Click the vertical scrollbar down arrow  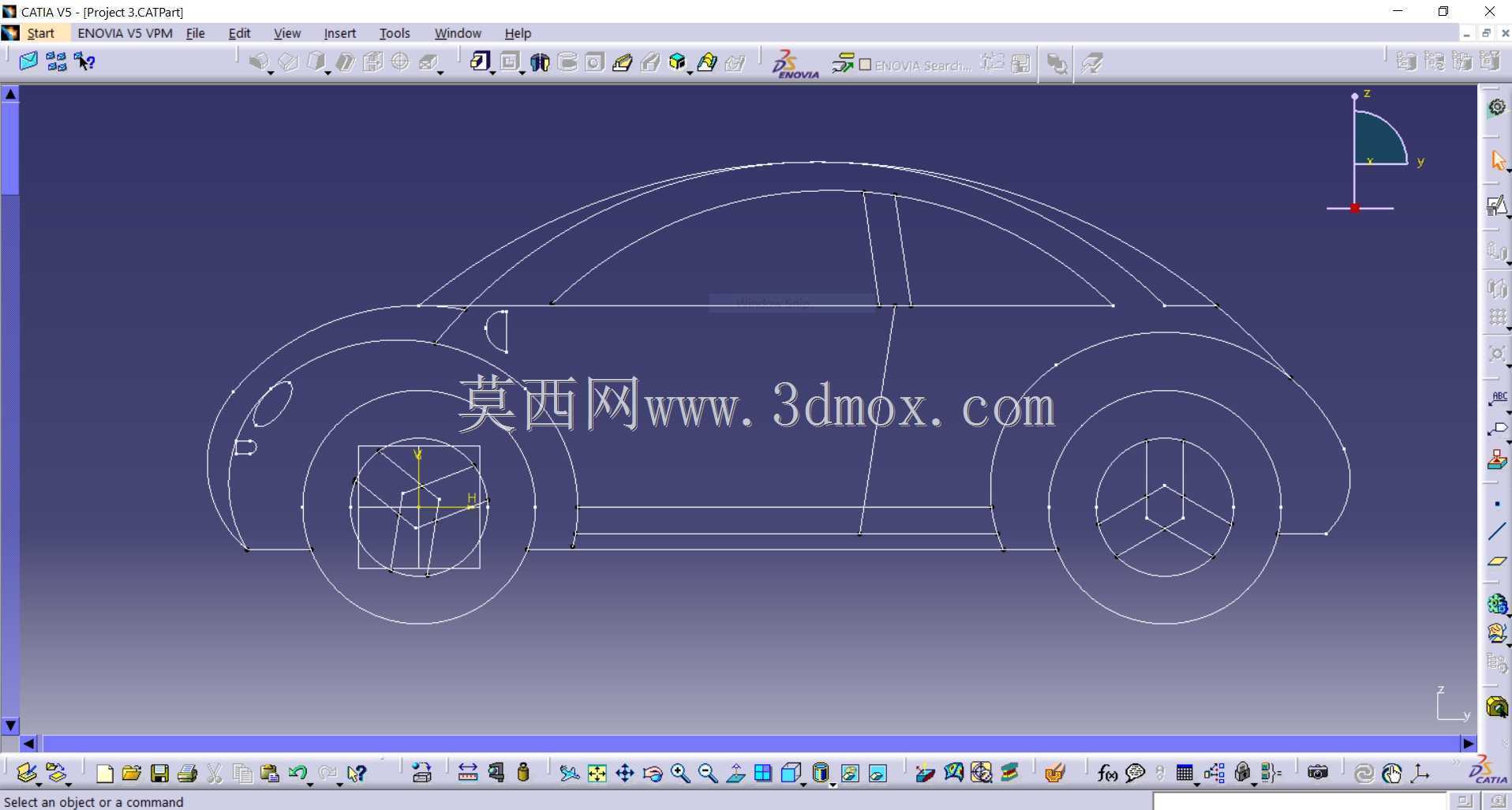pyautogui.click(x=10, y=725)
